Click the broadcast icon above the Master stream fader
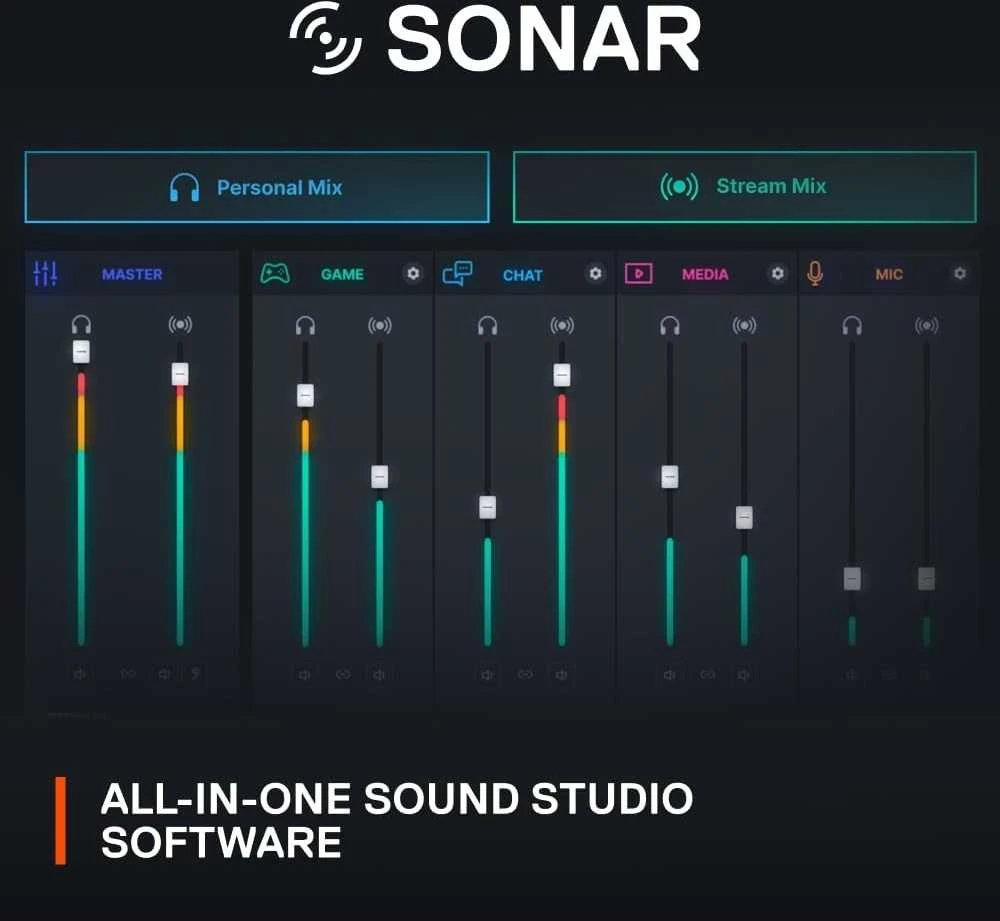 [180, 324]
